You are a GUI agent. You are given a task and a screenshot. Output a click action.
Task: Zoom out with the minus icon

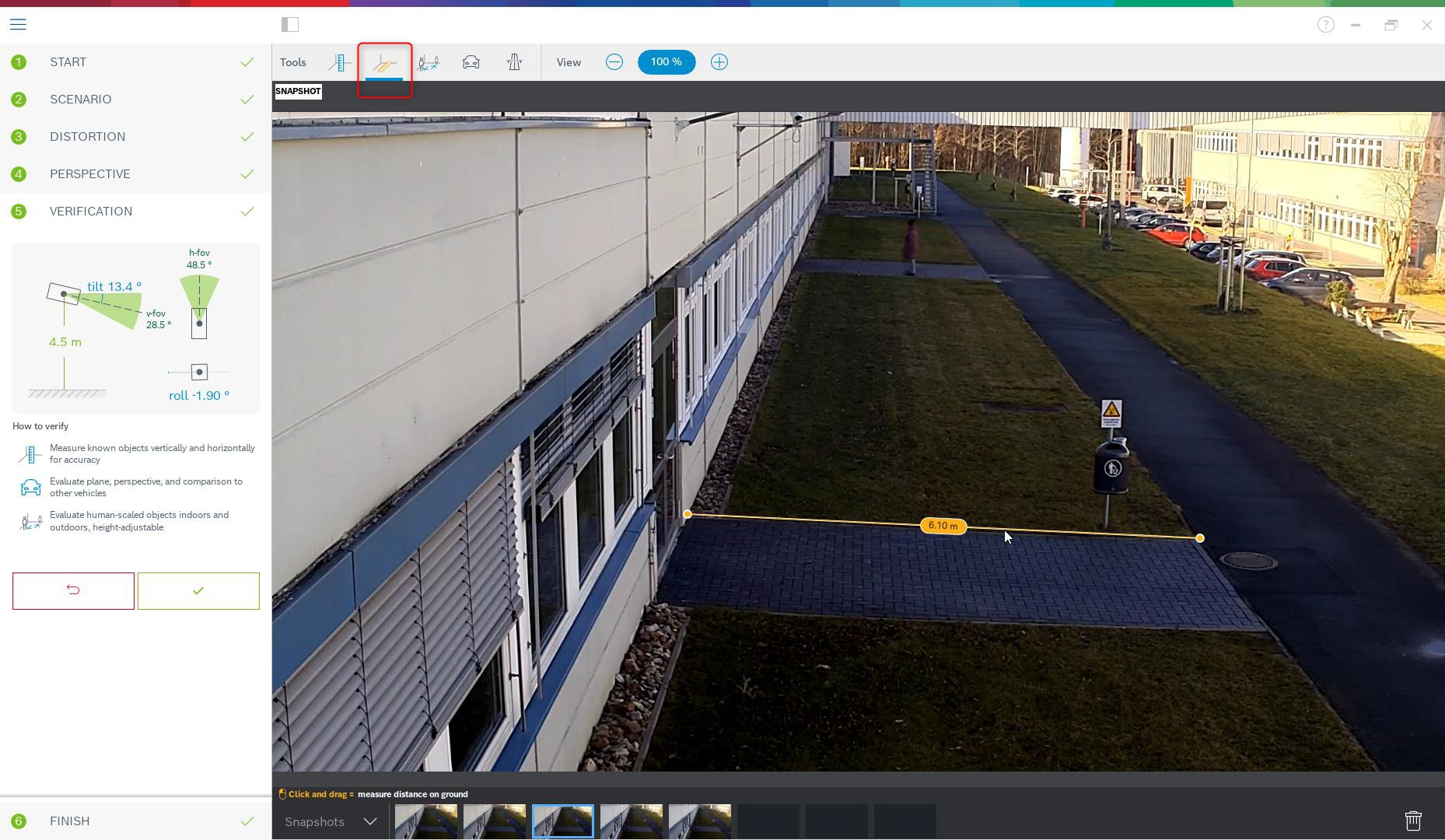[x=614, y=62]
